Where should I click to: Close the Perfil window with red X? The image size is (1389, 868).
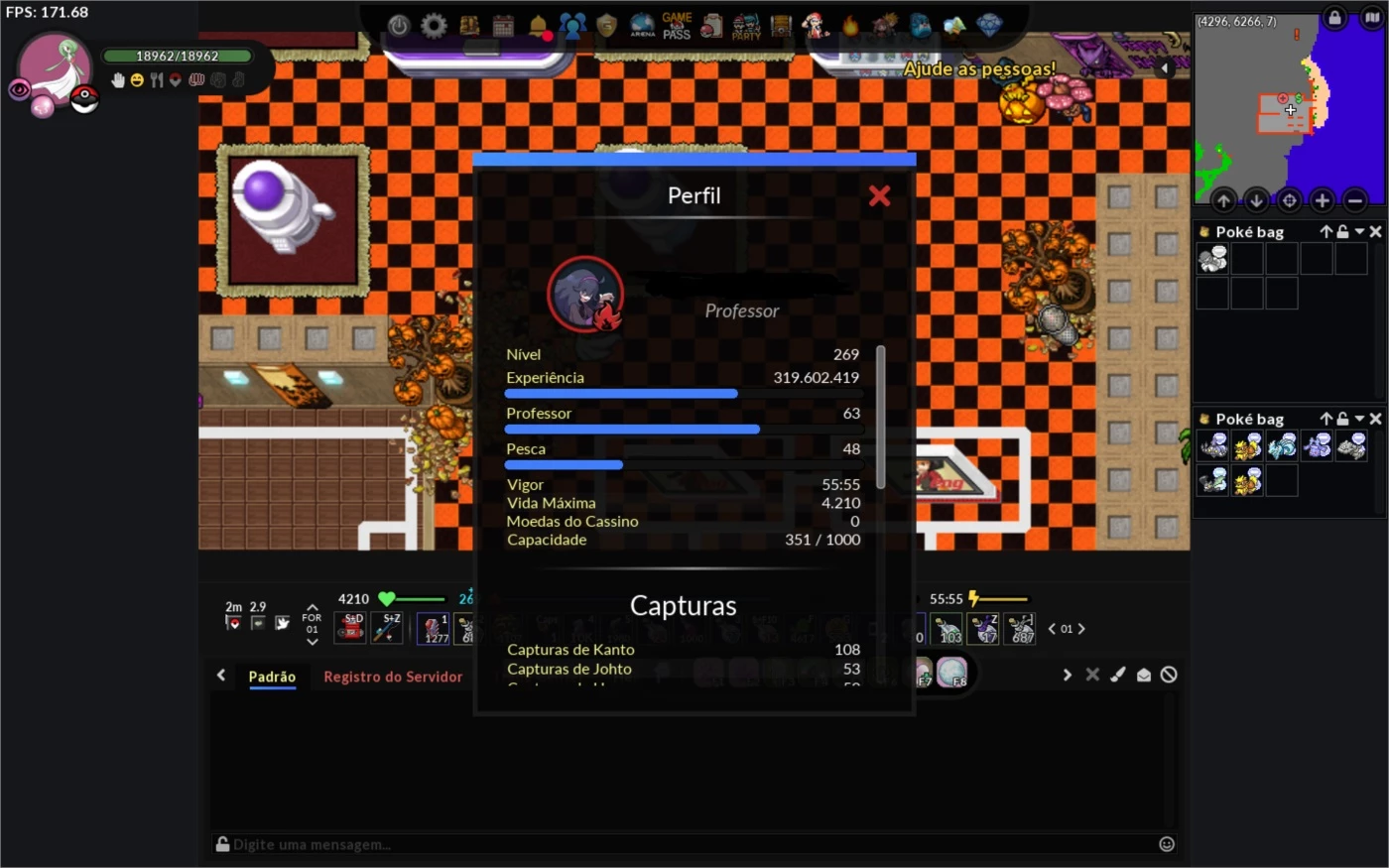879,195
